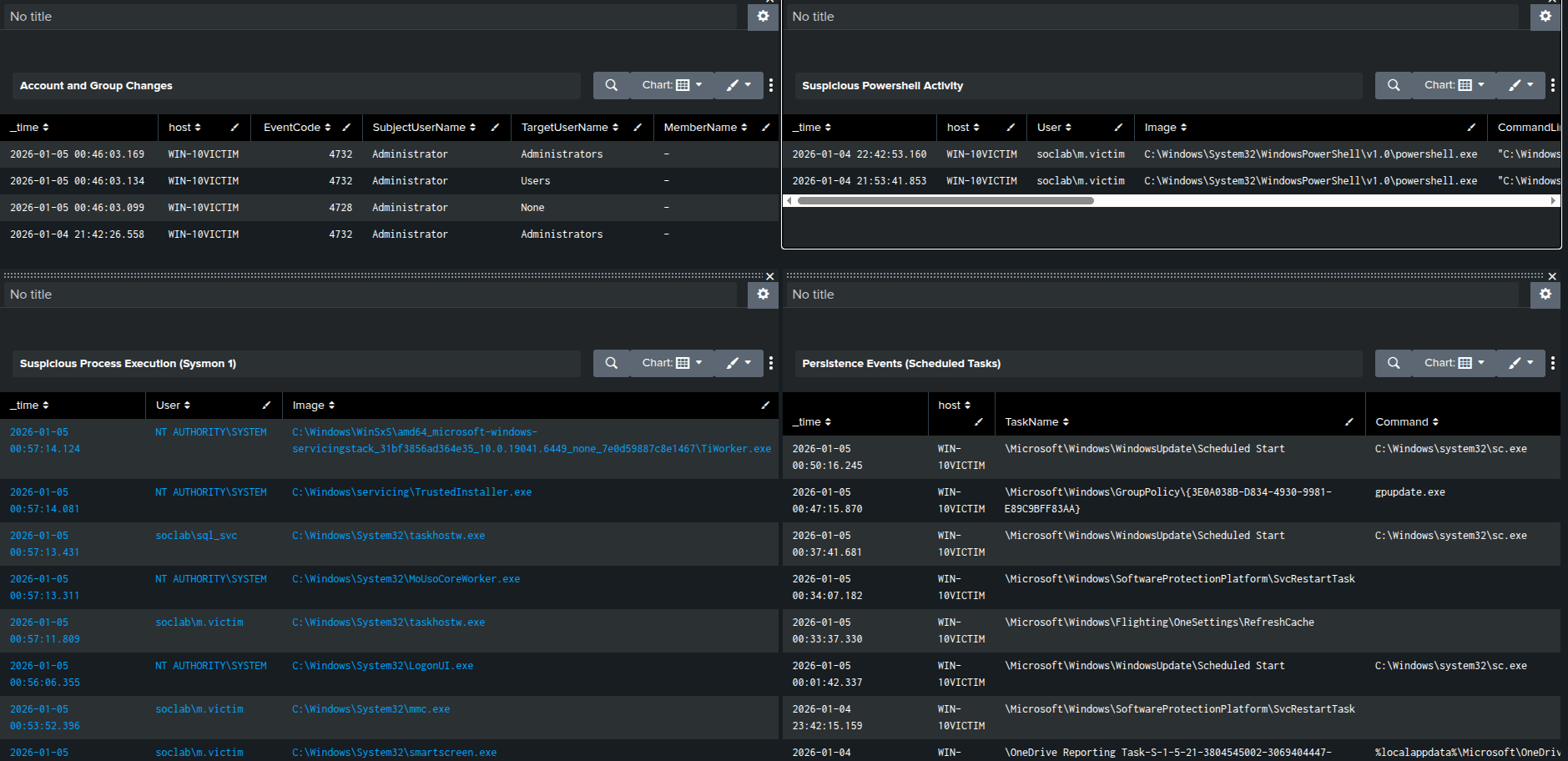1568x761 pixels.
Task: Click the 'No title' field above Persistence Events
Action: (1152, 295)
